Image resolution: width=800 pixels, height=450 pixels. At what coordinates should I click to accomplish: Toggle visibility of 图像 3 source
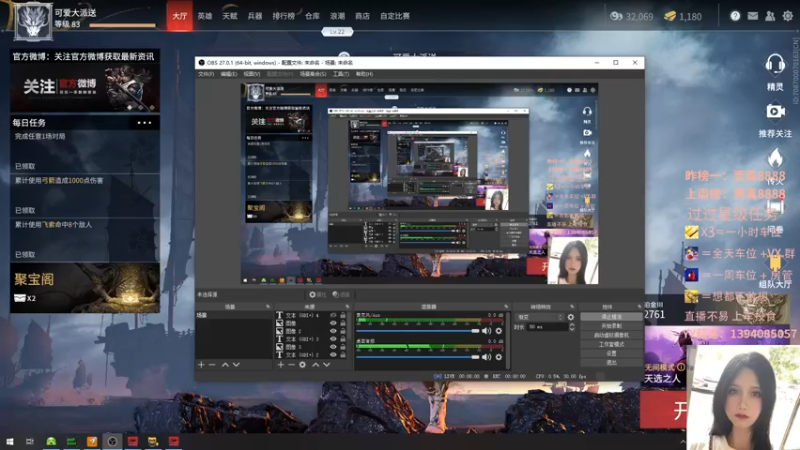pyautogui.click(x=333, y=347)
